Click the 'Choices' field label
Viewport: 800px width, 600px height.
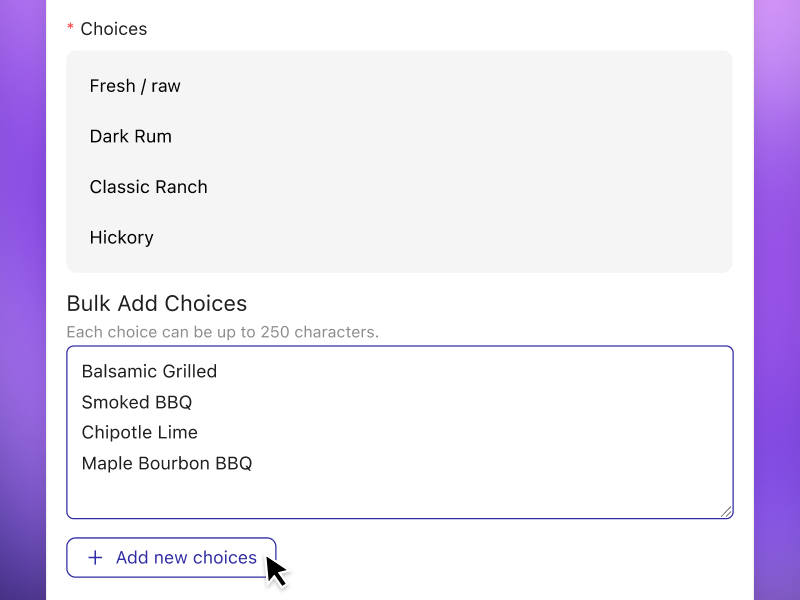pyautogui.click(x=113, y=29)
